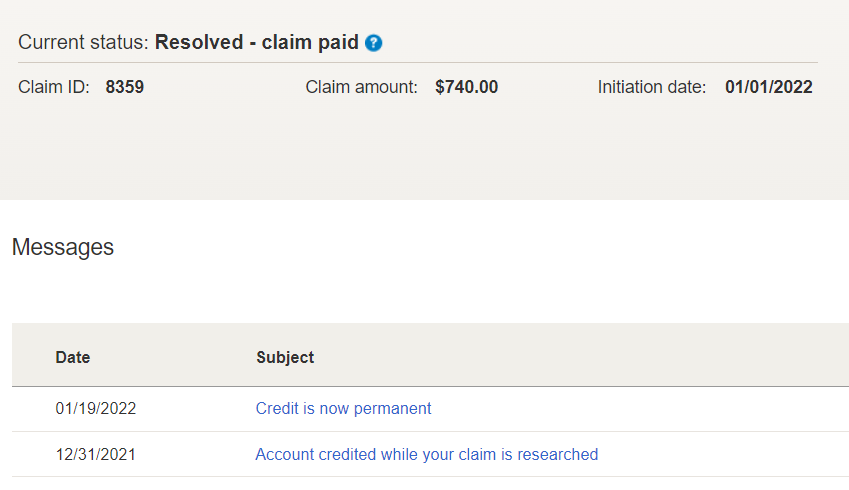Click the "Resolved - claim paid" status text
The image size is (849, 490).
(256, 43)
